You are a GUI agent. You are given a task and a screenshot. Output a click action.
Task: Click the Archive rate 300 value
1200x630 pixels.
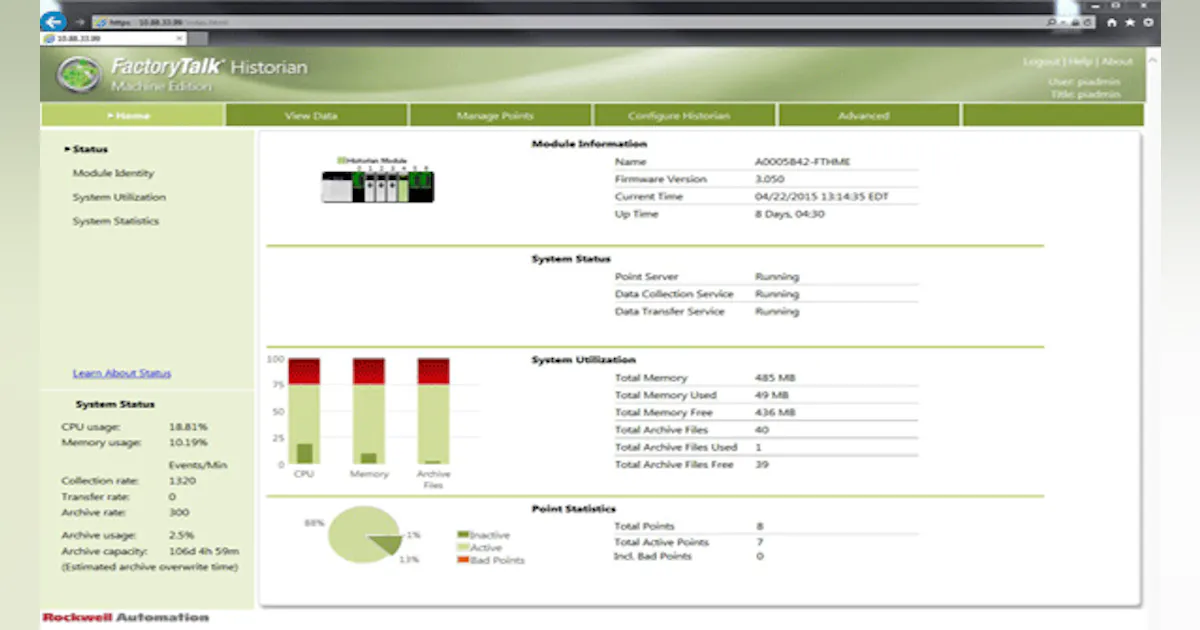[180, 513]
